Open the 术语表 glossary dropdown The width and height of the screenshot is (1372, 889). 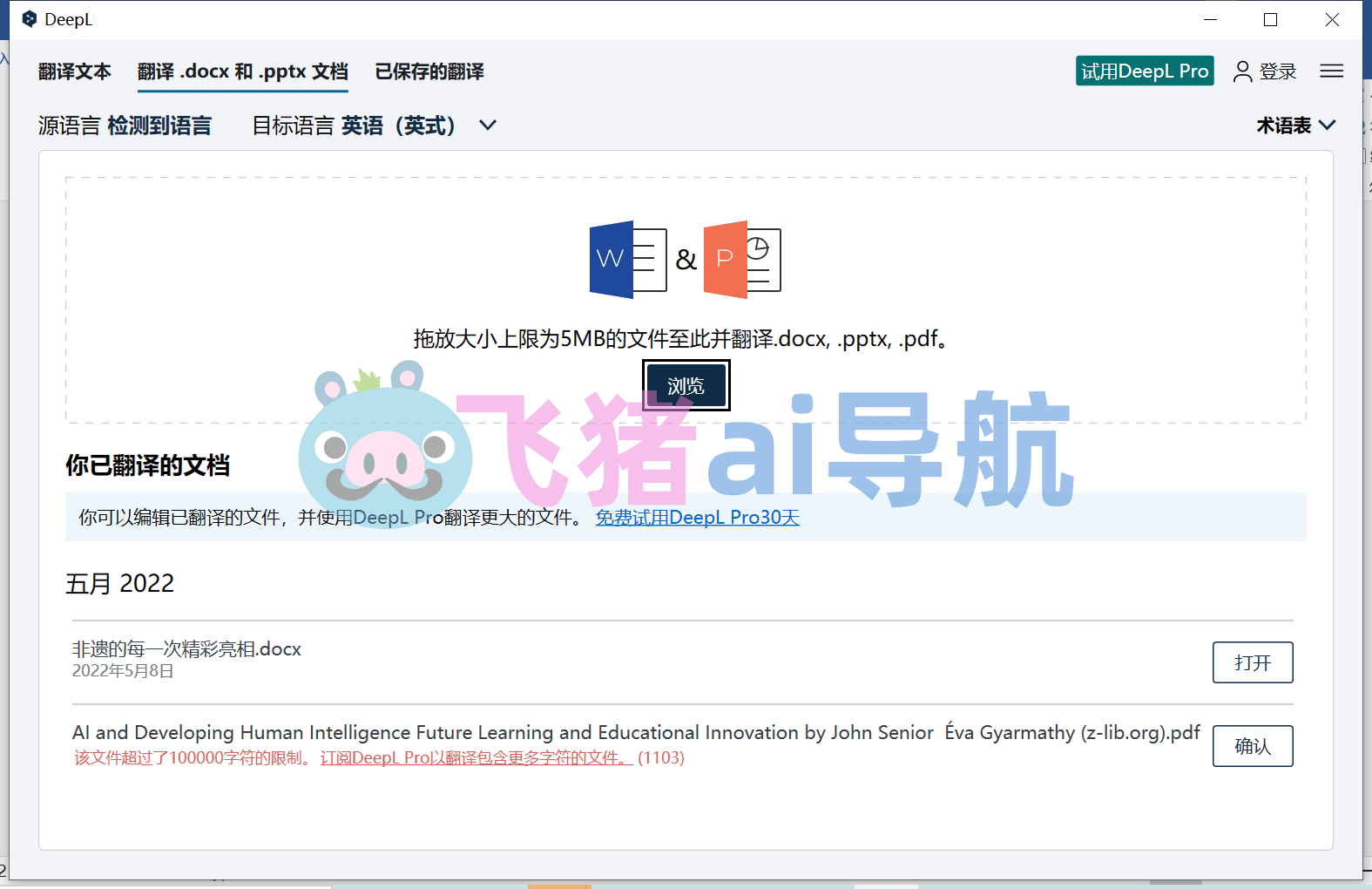[x=1295, y=126]
